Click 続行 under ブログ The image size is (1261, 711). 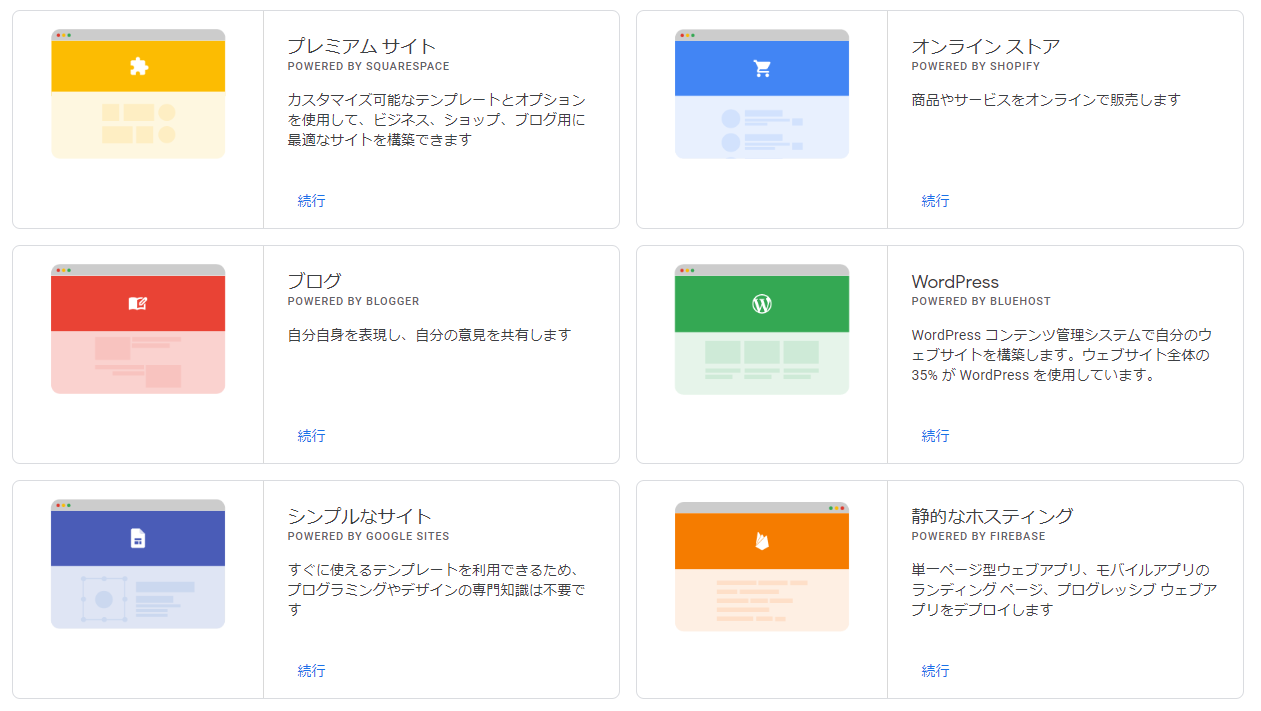311,436
